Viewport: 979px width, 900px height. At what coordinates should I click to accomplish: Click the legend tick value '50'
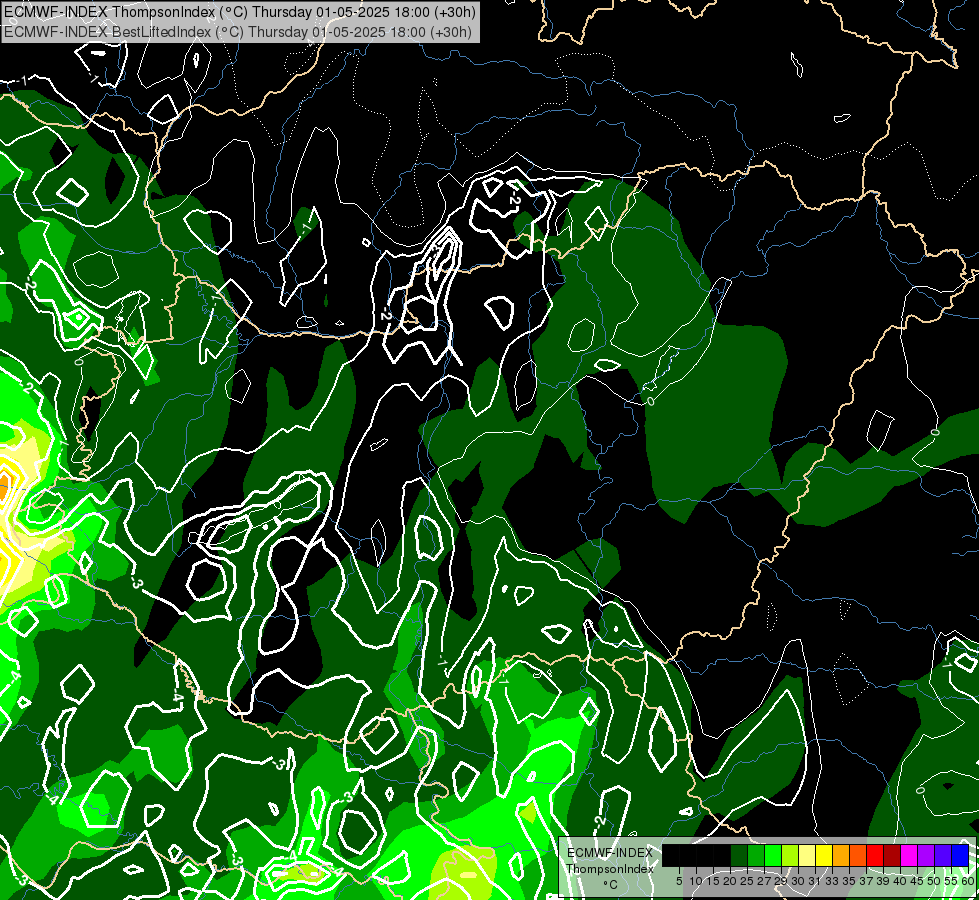coord(934,881)
